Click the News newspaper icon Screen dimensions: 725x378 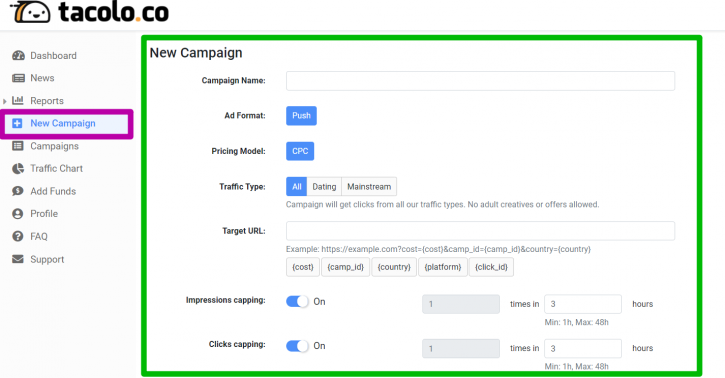[x=18, y=78]
